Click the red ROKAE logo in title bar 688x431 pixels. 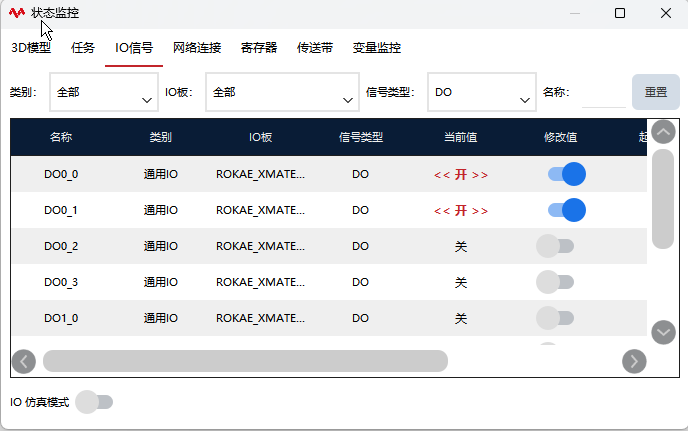click(17, 13)
